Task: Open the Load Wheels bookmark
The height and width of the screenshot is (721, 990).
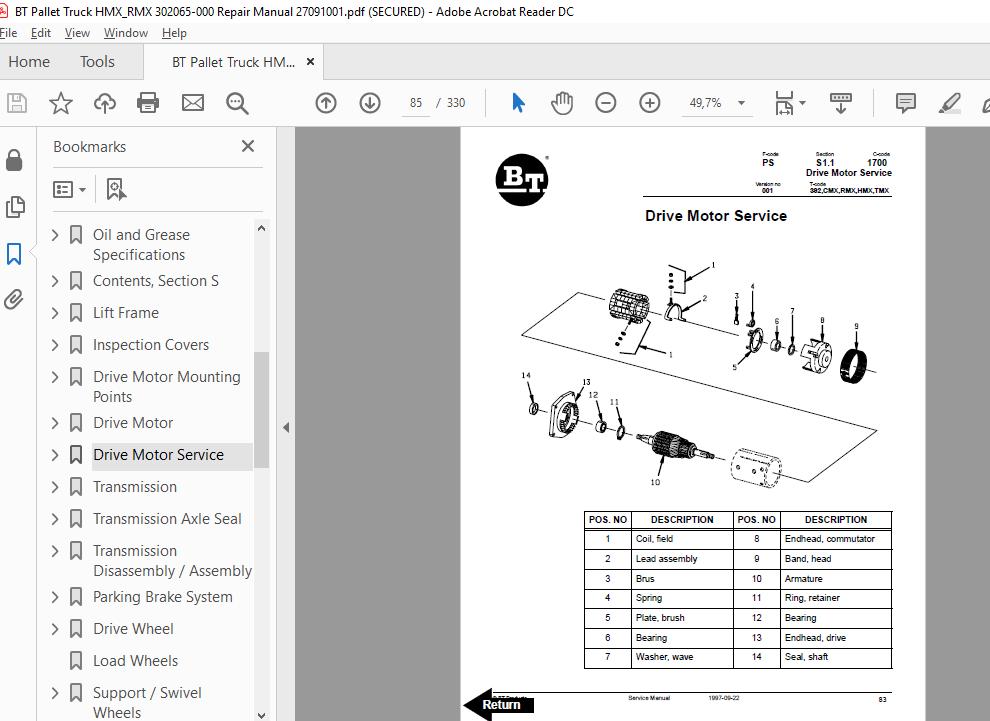Action: (135, 661)
